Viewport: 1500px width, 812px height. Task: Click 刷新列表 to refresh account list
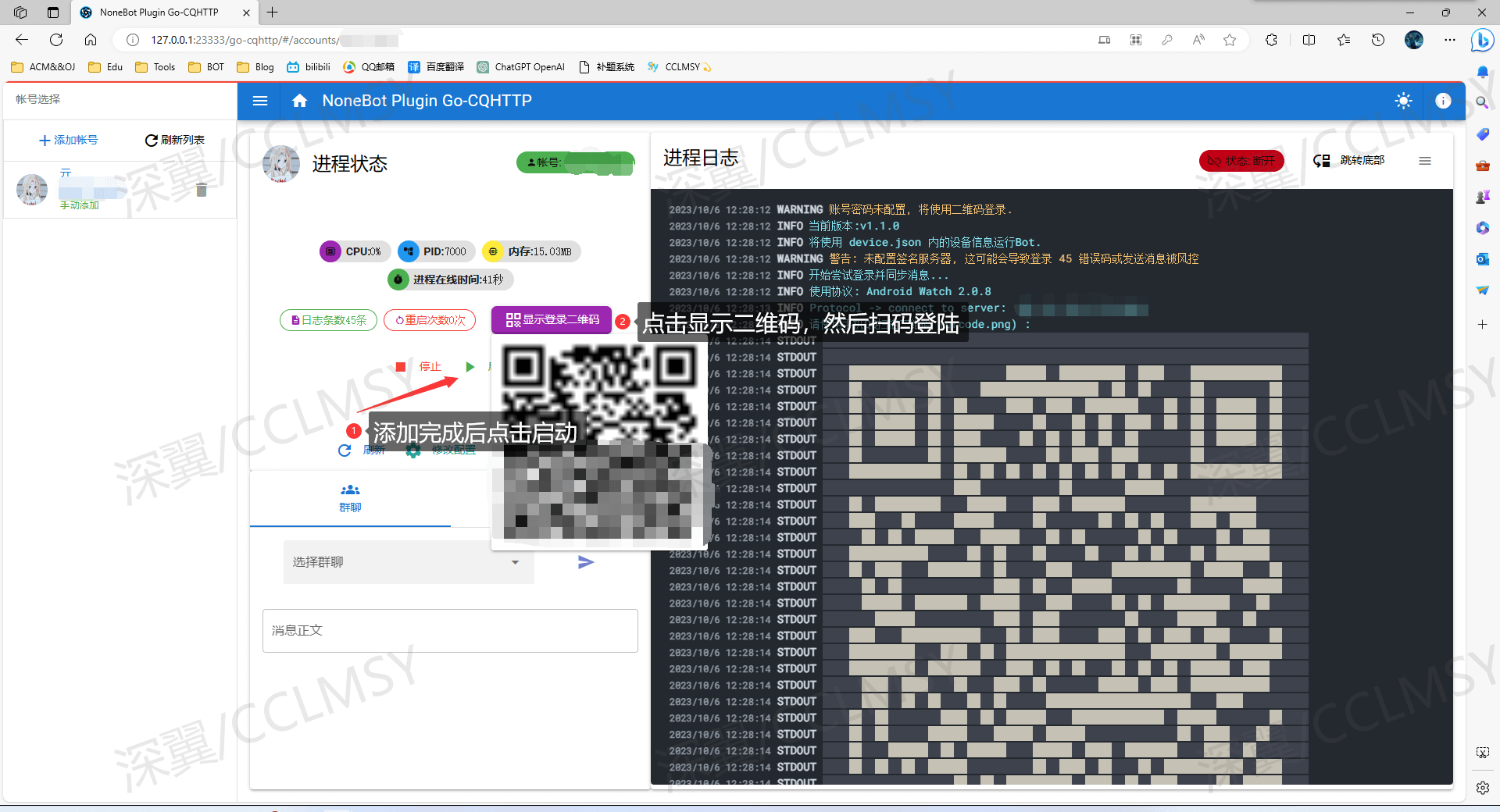(x=175, y=140)
